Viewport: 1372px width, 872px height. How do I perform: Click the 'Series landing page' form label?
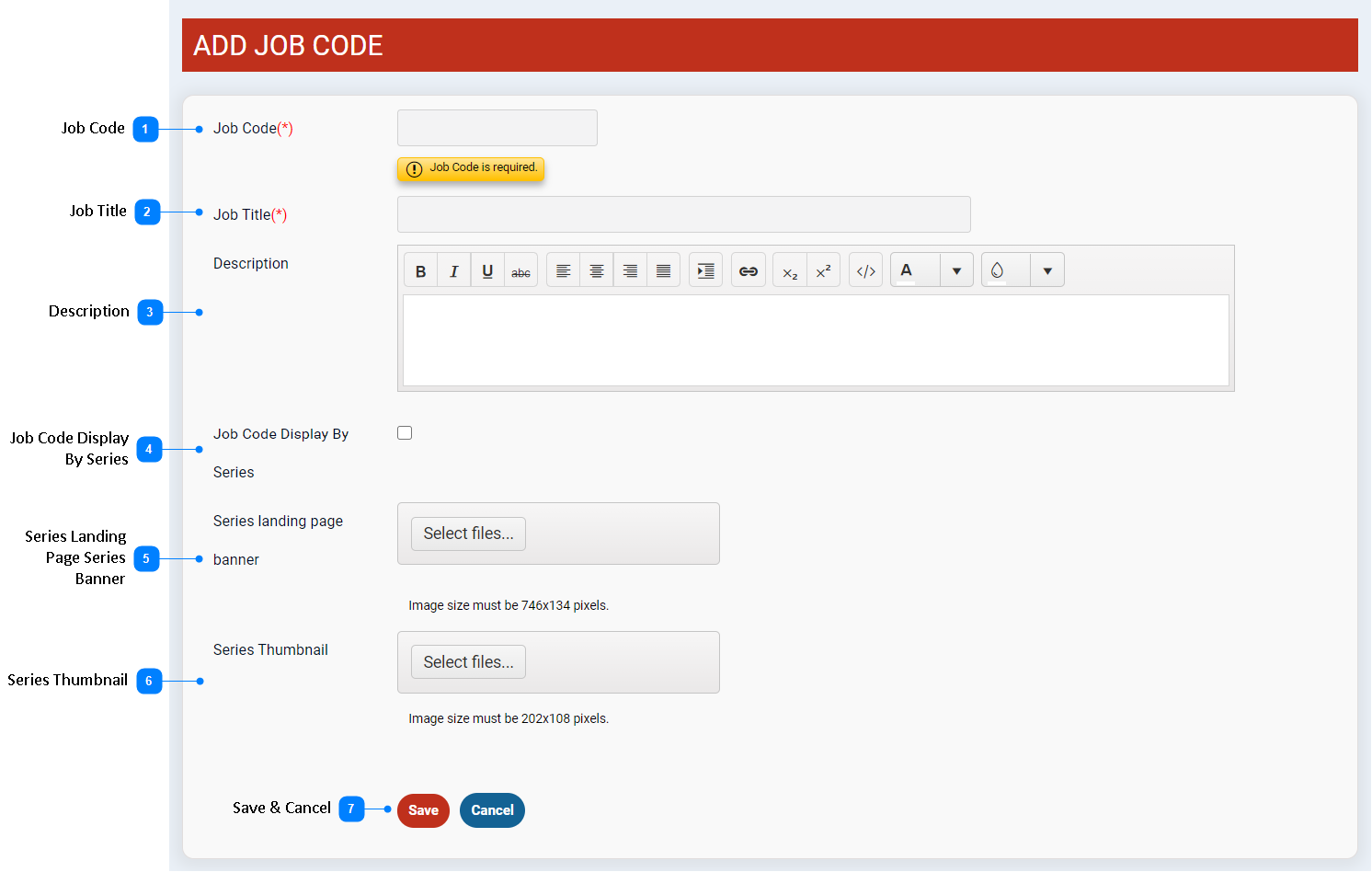(278, 521)
